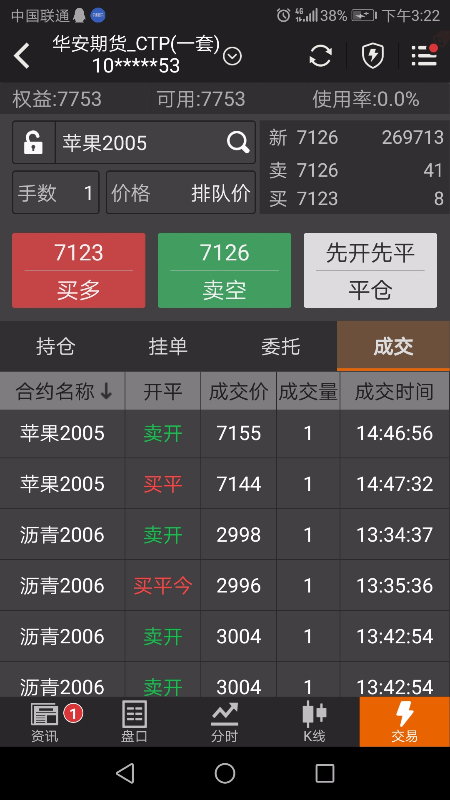Toggle the contract lock icon
450x800 pixels.
point(34,142)
